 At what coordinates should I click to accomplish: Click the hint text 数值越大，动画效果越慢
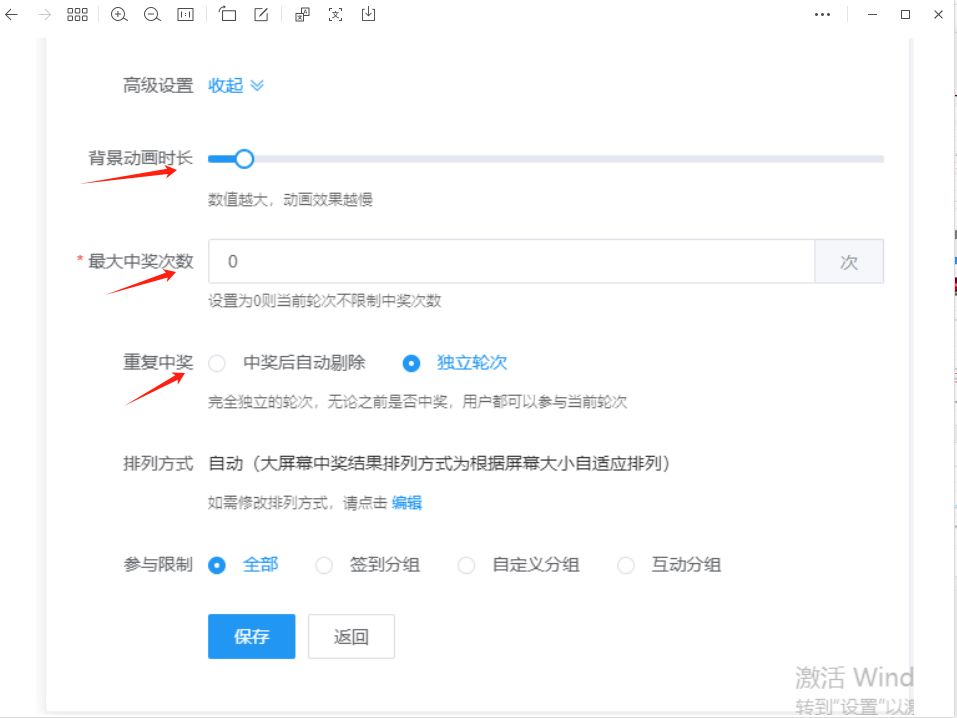tap(291, 200)
